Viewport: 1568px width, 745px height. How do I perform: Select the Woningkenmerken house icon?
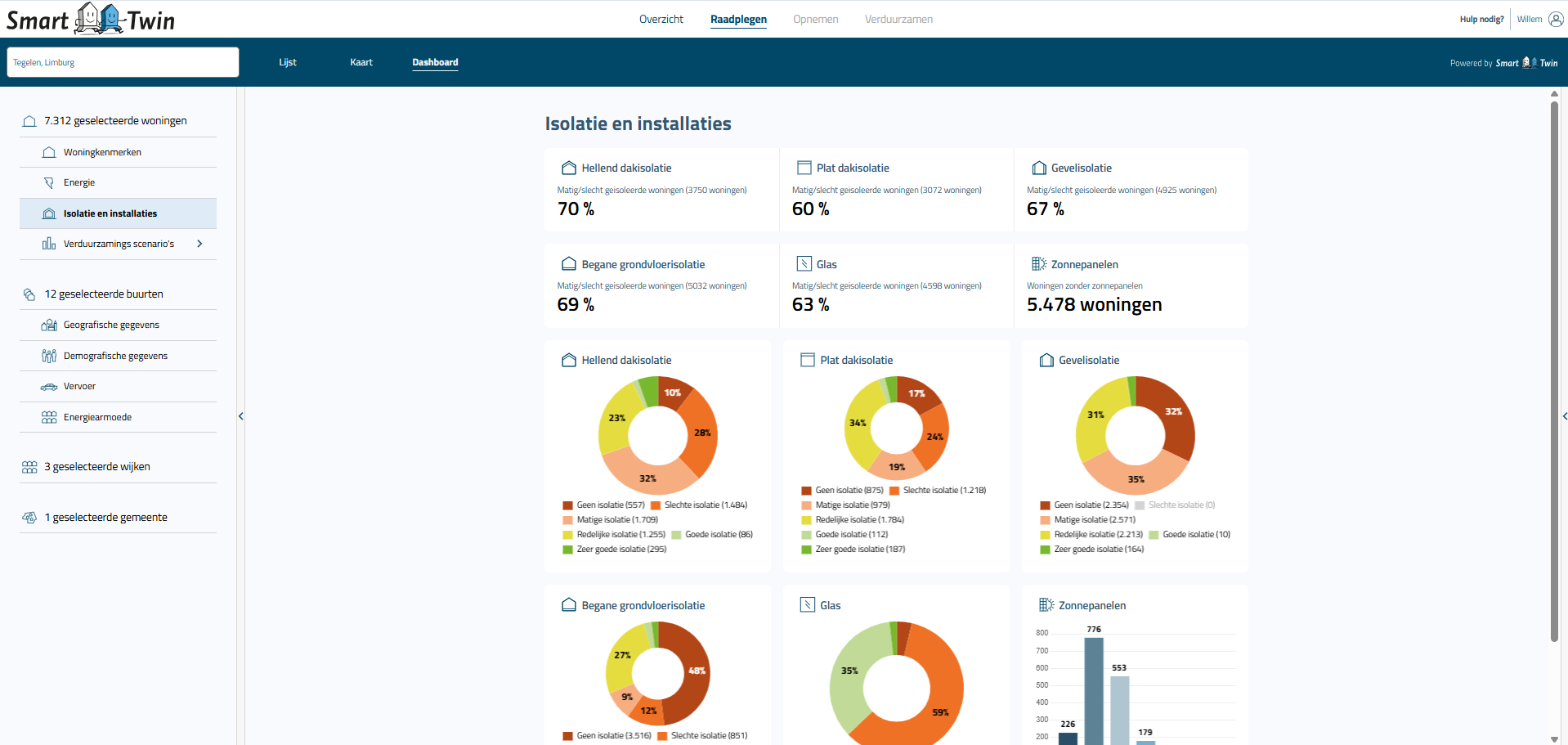coord(49,152)
